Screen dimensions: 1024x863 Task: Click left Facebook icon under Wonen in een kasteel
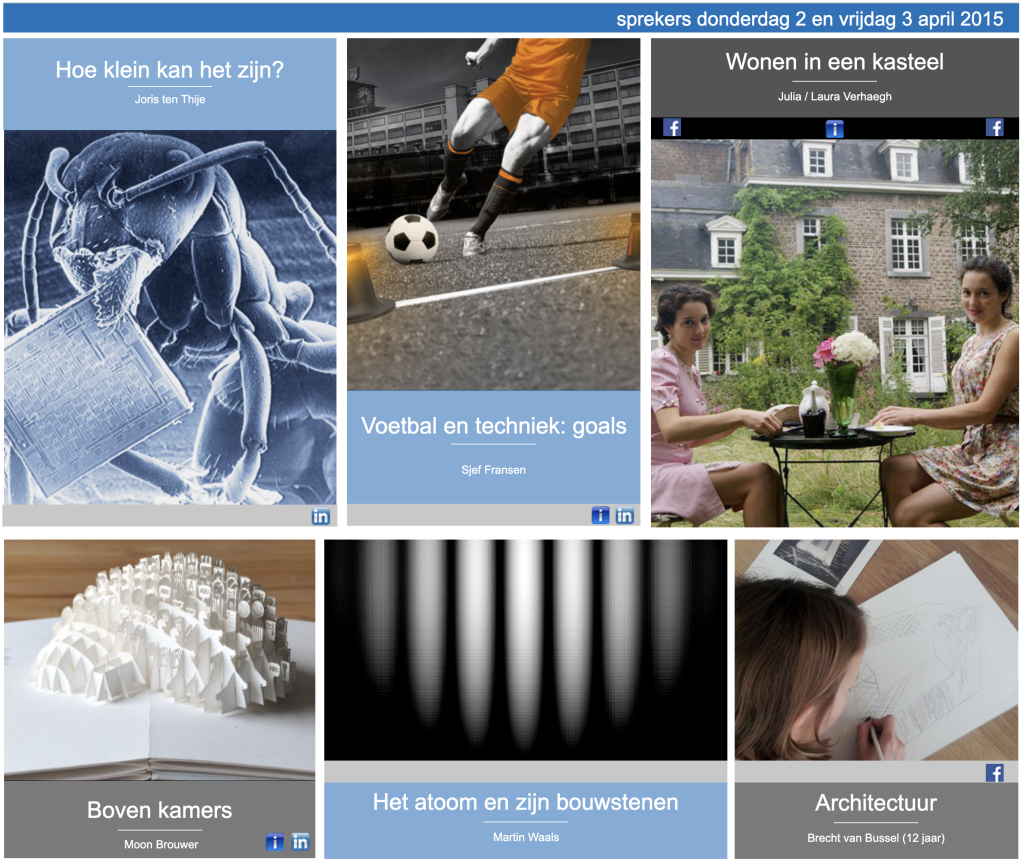tap(672, 128)
